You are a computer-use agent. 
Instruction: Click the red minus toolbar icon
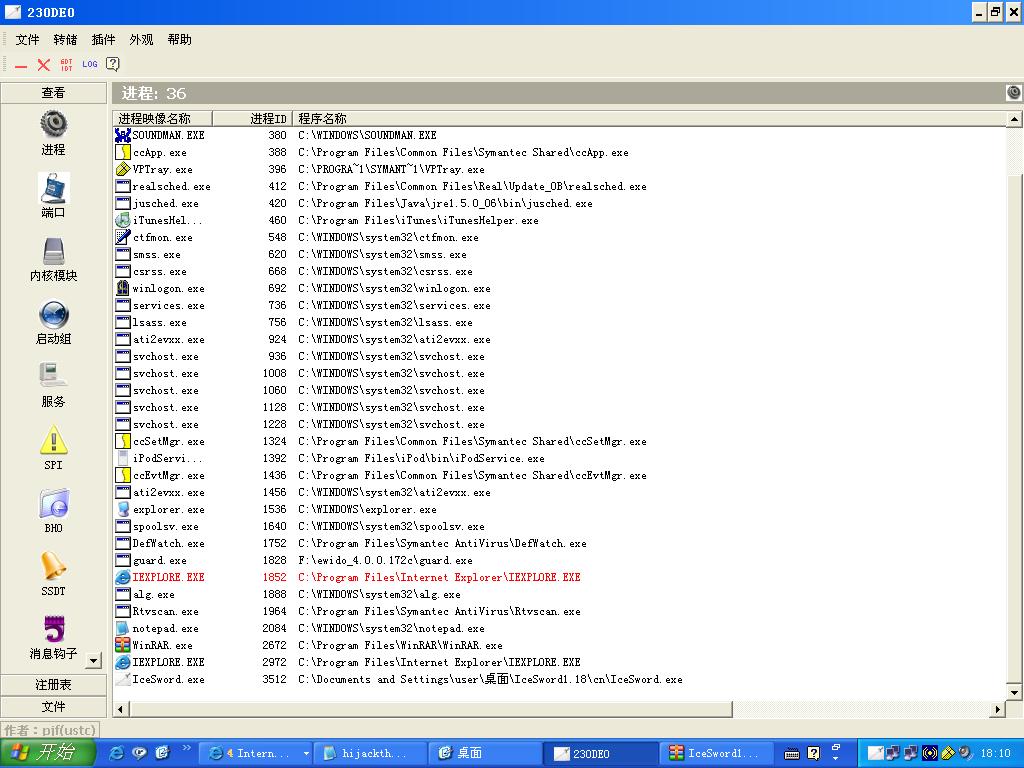pos(21,65)
